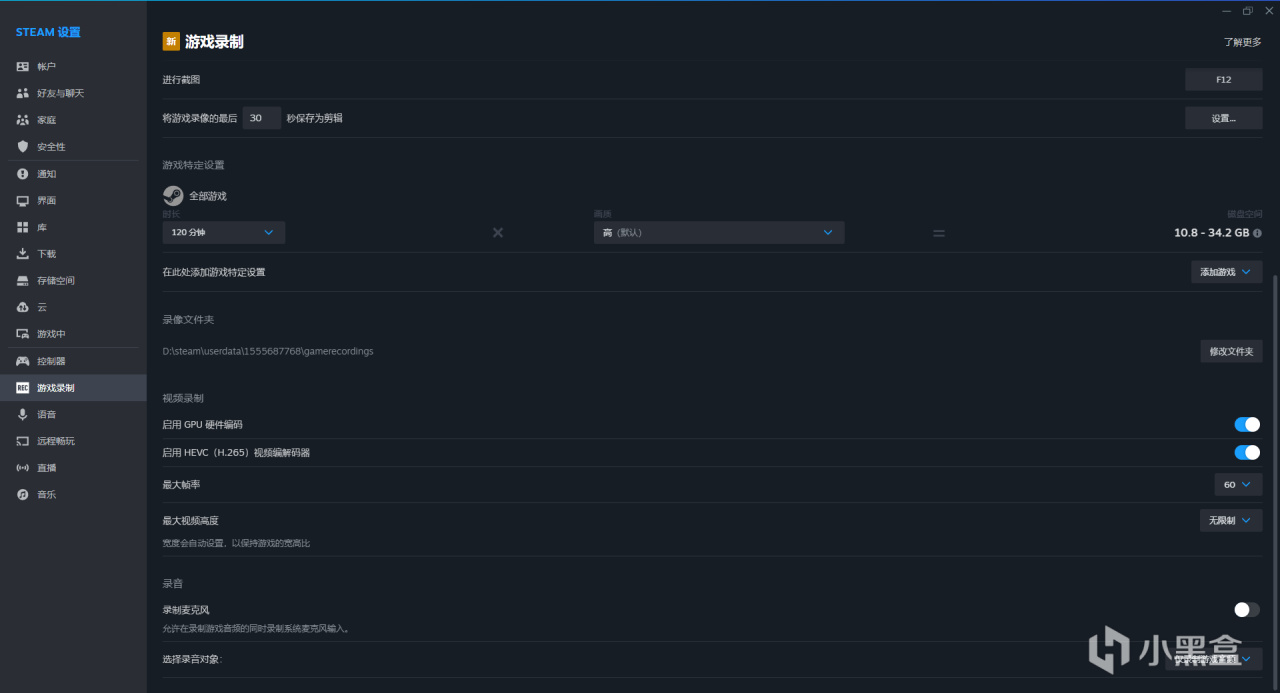Click the 安全性 shield icon

[23, 147]
